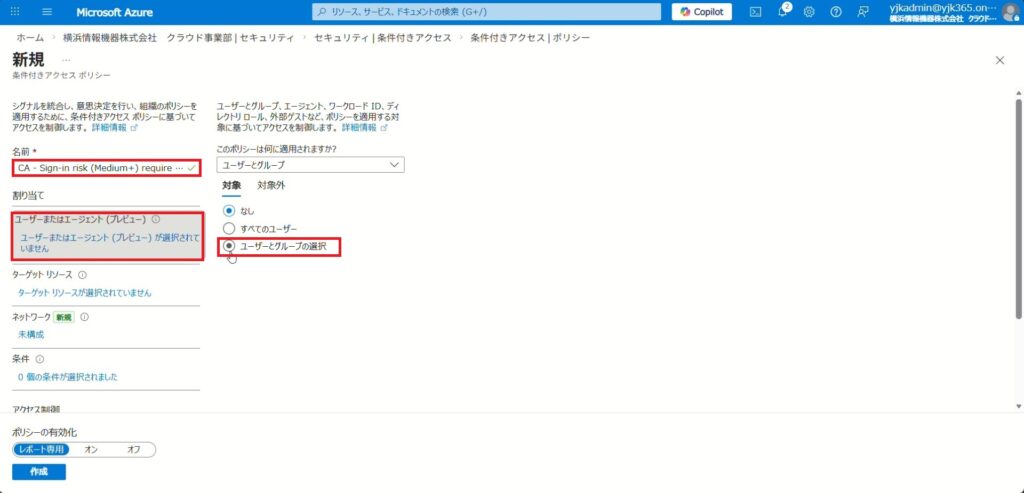This screenshot has width=1024, height=493.
Task: Click info icon next to 条件
Action: click(40, 359)
